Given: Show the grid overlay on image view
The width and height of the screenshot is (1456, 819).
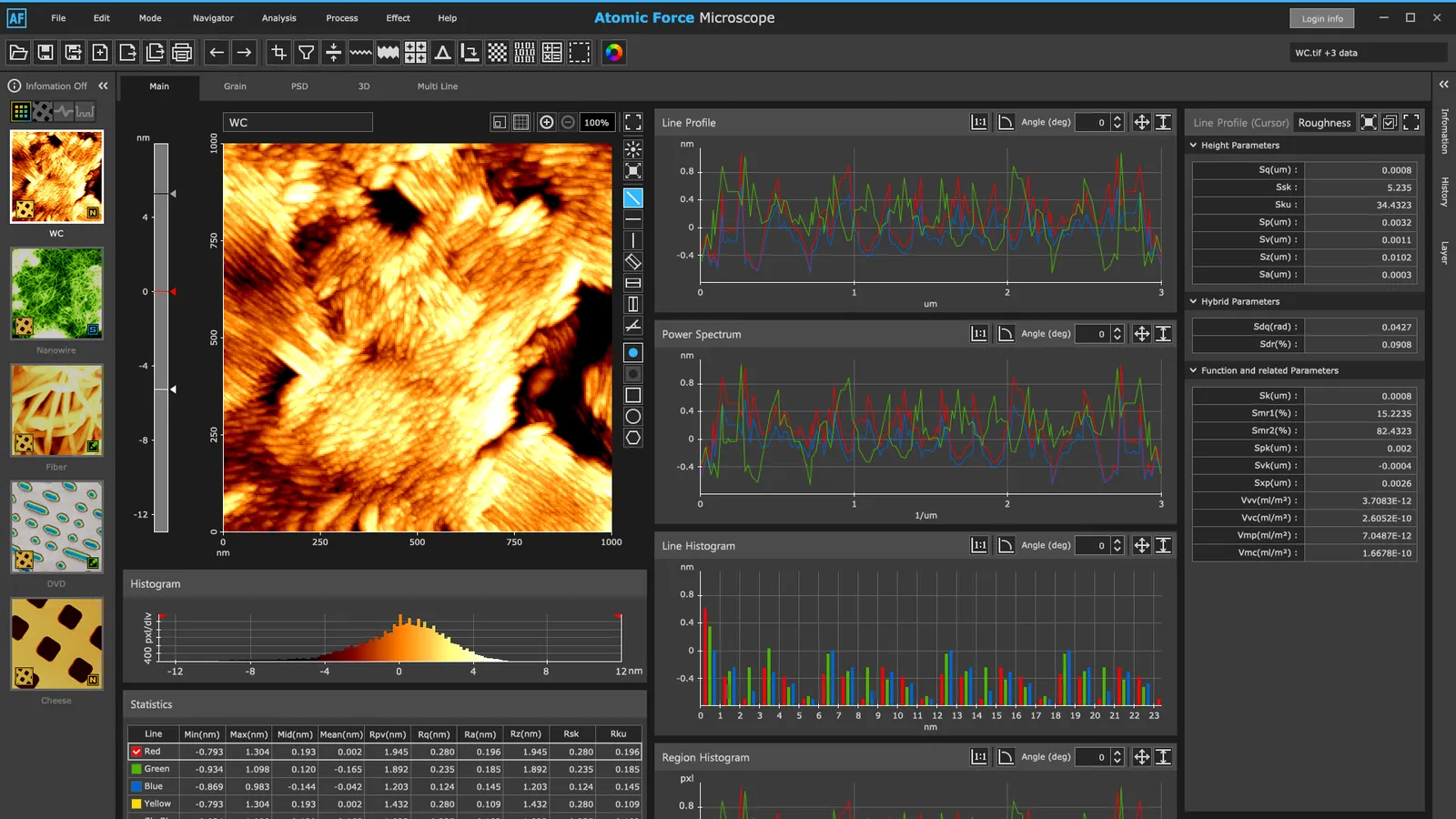Looking at the screenshot, I should click(521, 122).
